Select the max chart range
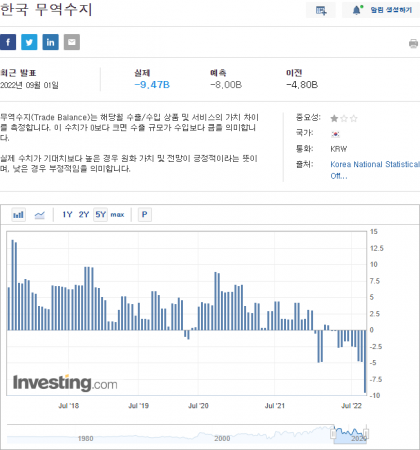The image size is (420, 450). 117,215
